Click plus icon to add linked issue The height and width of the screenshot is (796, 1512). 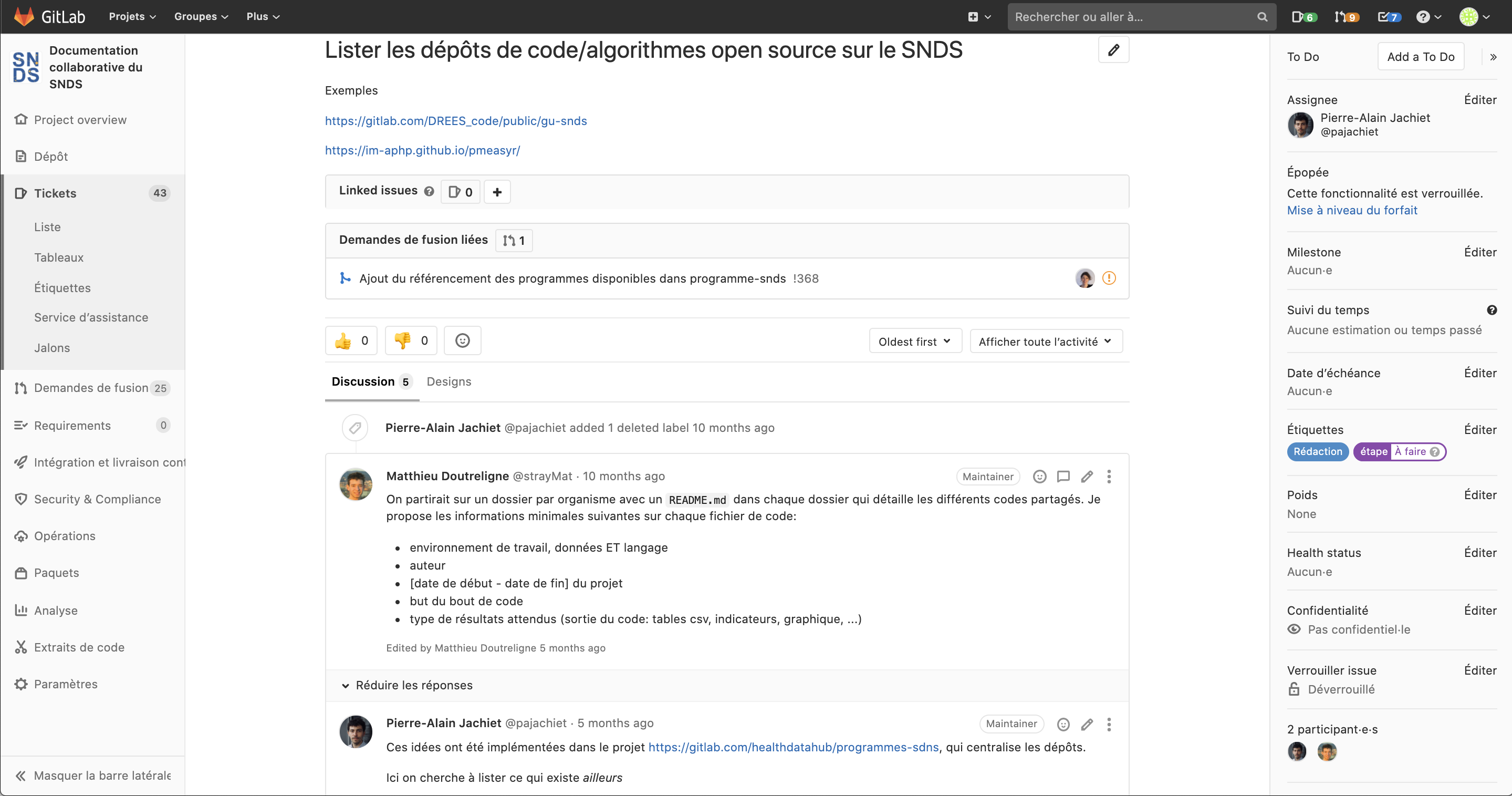click(497, 192)
